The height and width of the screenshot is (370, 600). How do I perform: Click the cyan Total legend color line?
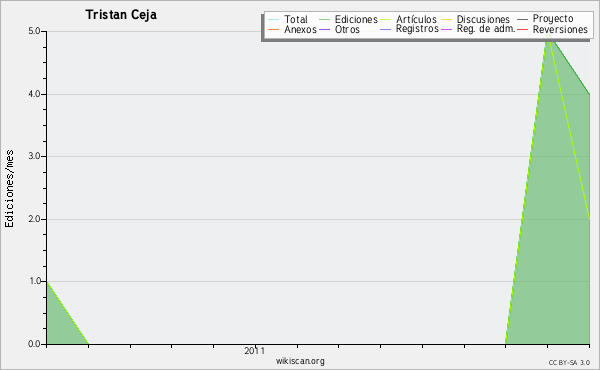pyautogui.click(x=274, y=19)
